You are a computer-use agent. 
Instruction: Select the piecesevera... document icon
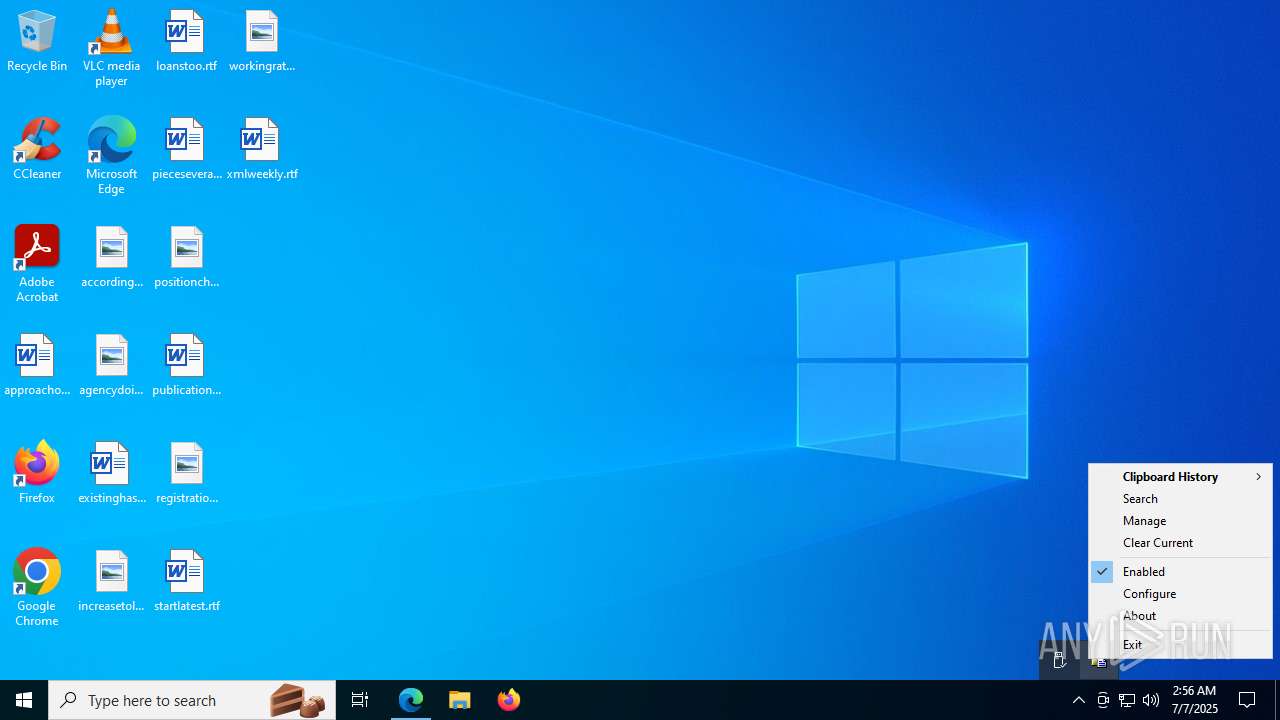(x=186, y=149)
